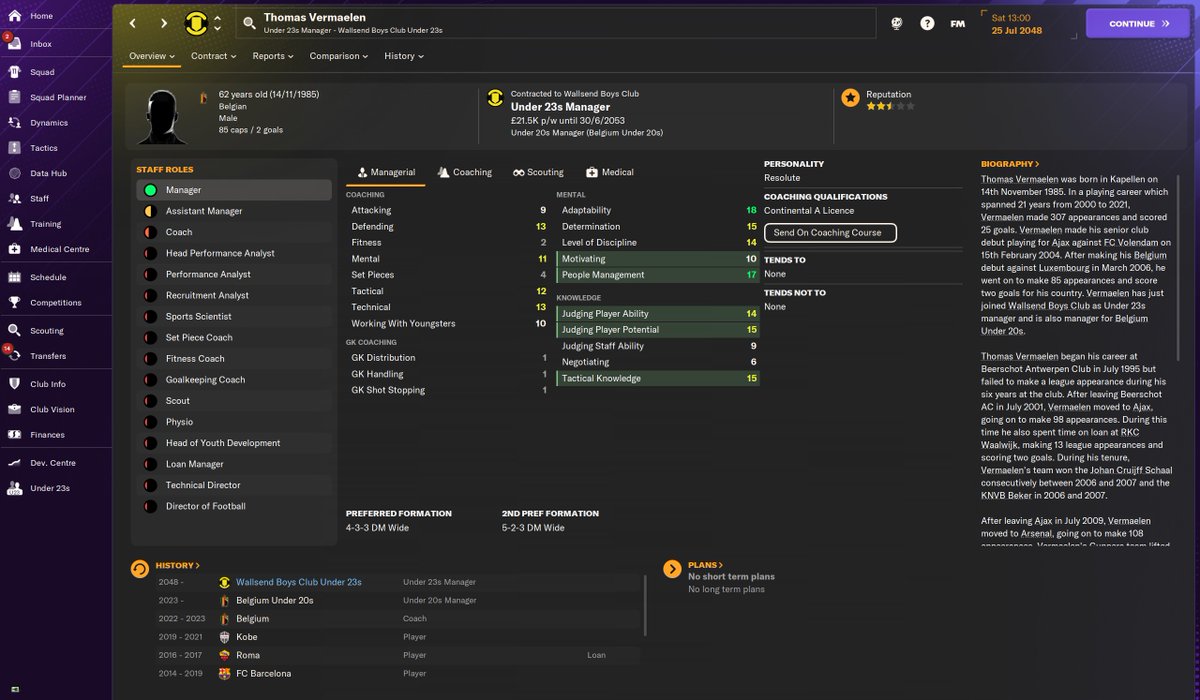Open the Squad Planner sidebar icon
Viewport: 1200px width, 700px height.
(x=14, y=97)
